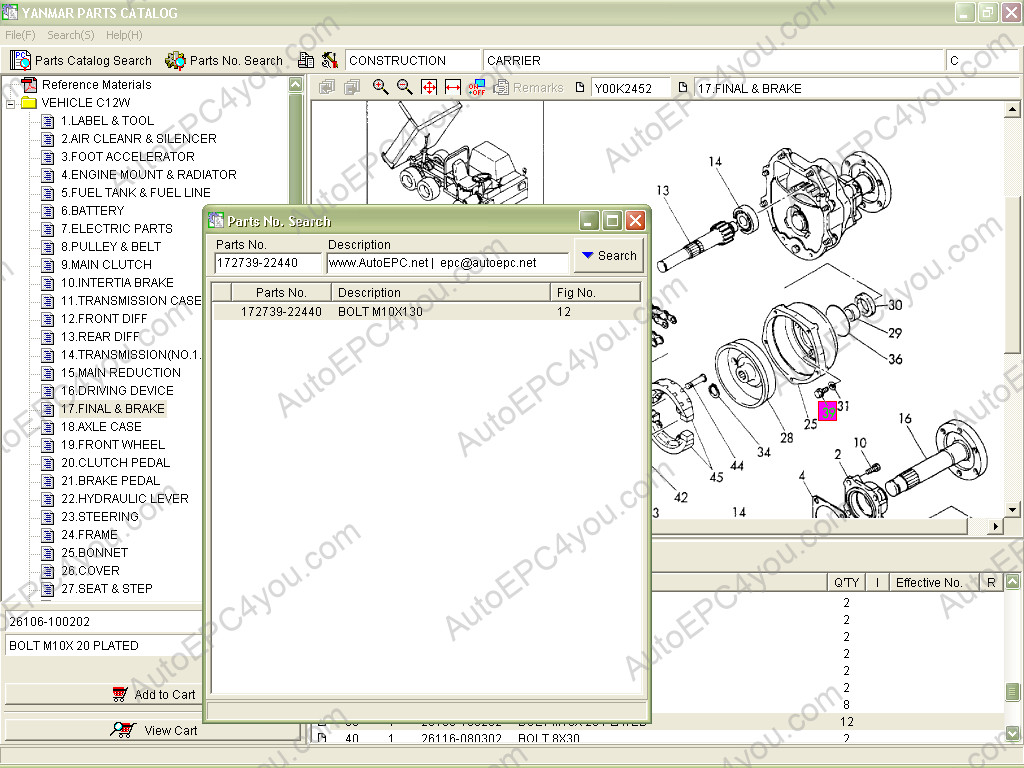Click Add to Cart button

tap(153, 694)
